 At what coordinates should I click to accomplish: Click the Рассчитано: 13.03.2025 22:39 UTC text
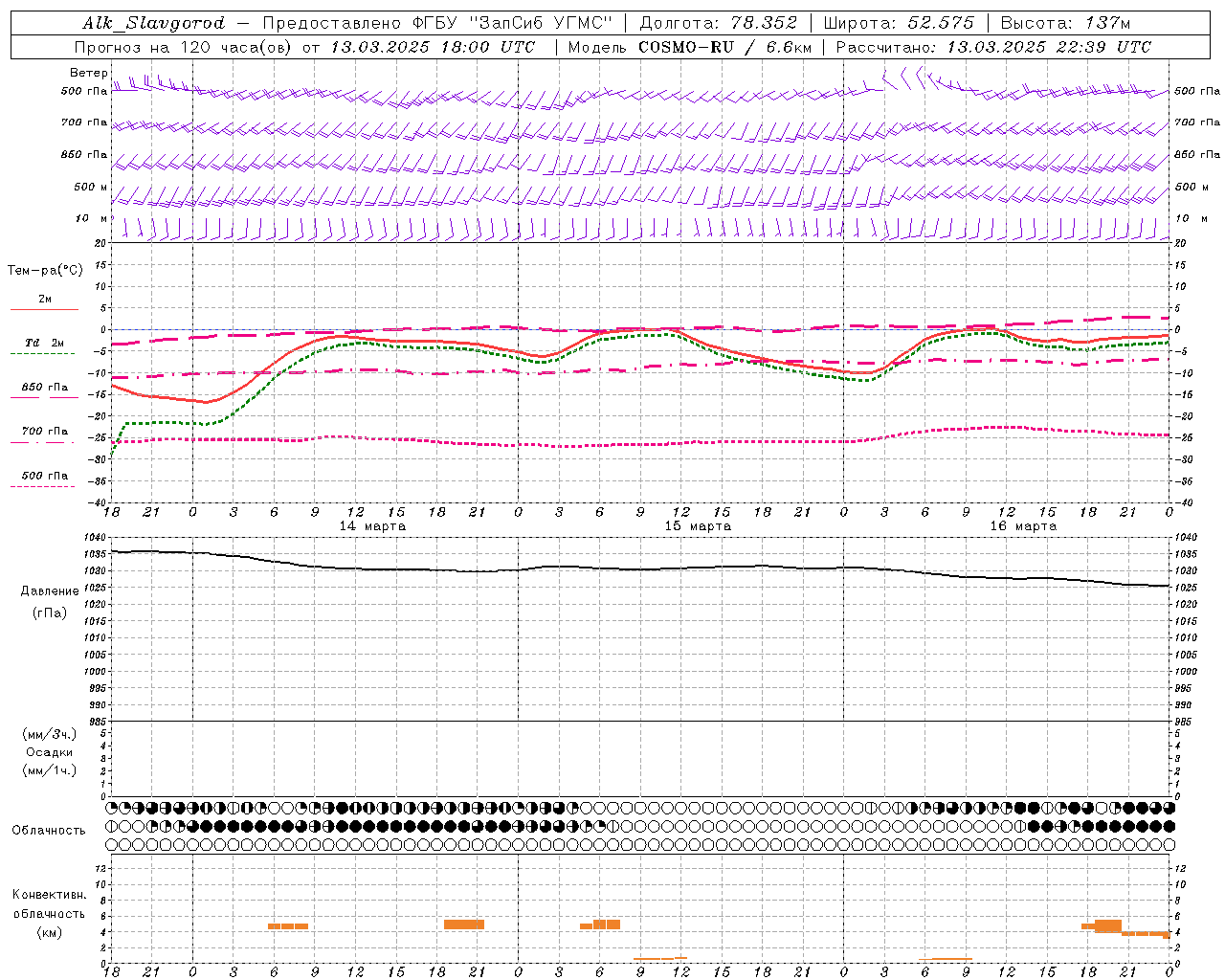click(x=993, y=47)
